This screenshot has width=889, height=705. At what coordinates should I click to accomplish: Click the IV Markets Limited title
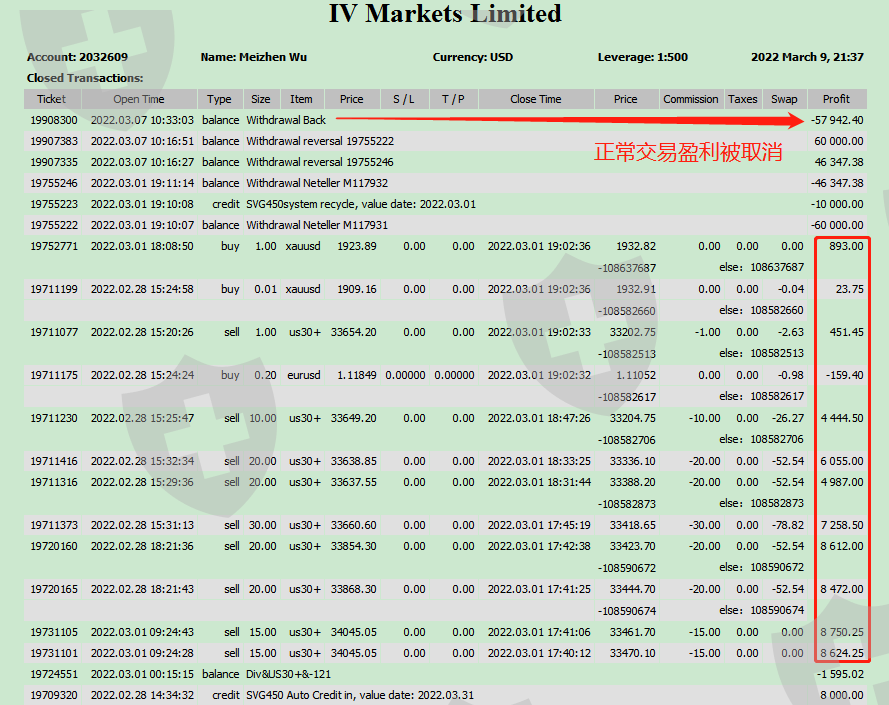pyautogui.click(x=445, y=14)
